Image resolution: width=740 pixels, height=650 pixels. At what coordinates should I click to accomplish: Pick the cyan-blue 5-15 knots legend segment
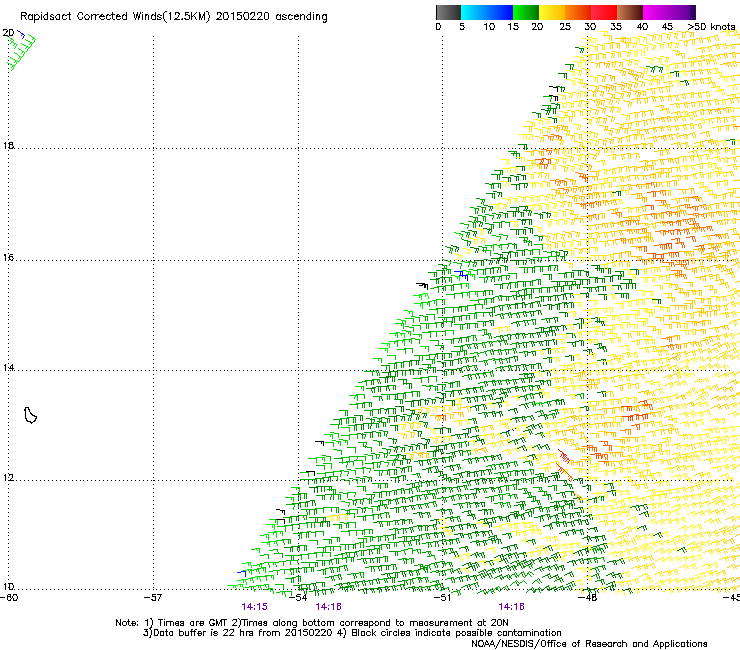[x=487, y=12]
